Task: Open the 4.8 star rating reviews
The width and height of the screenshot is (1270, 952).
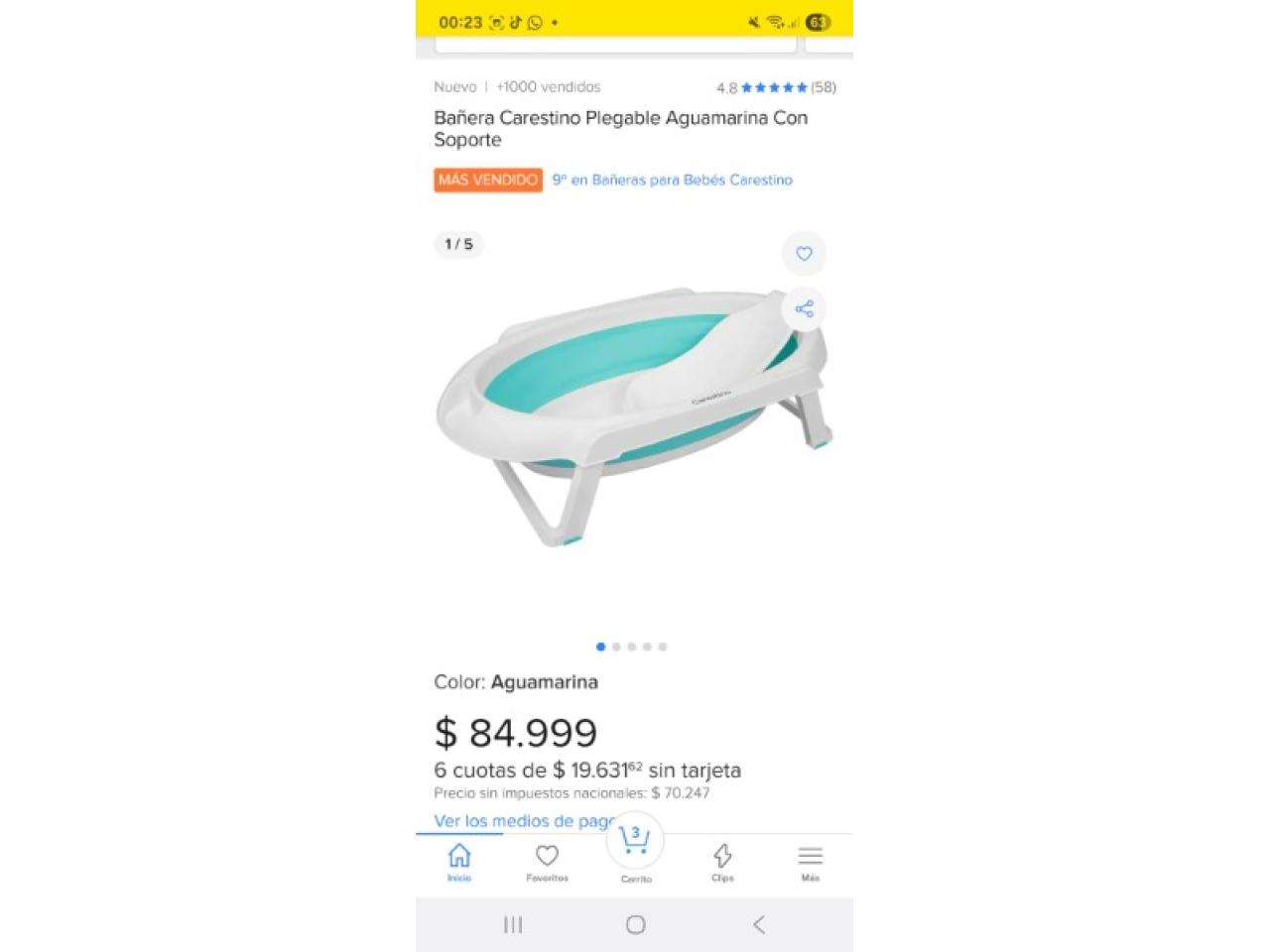Action: 776,87
